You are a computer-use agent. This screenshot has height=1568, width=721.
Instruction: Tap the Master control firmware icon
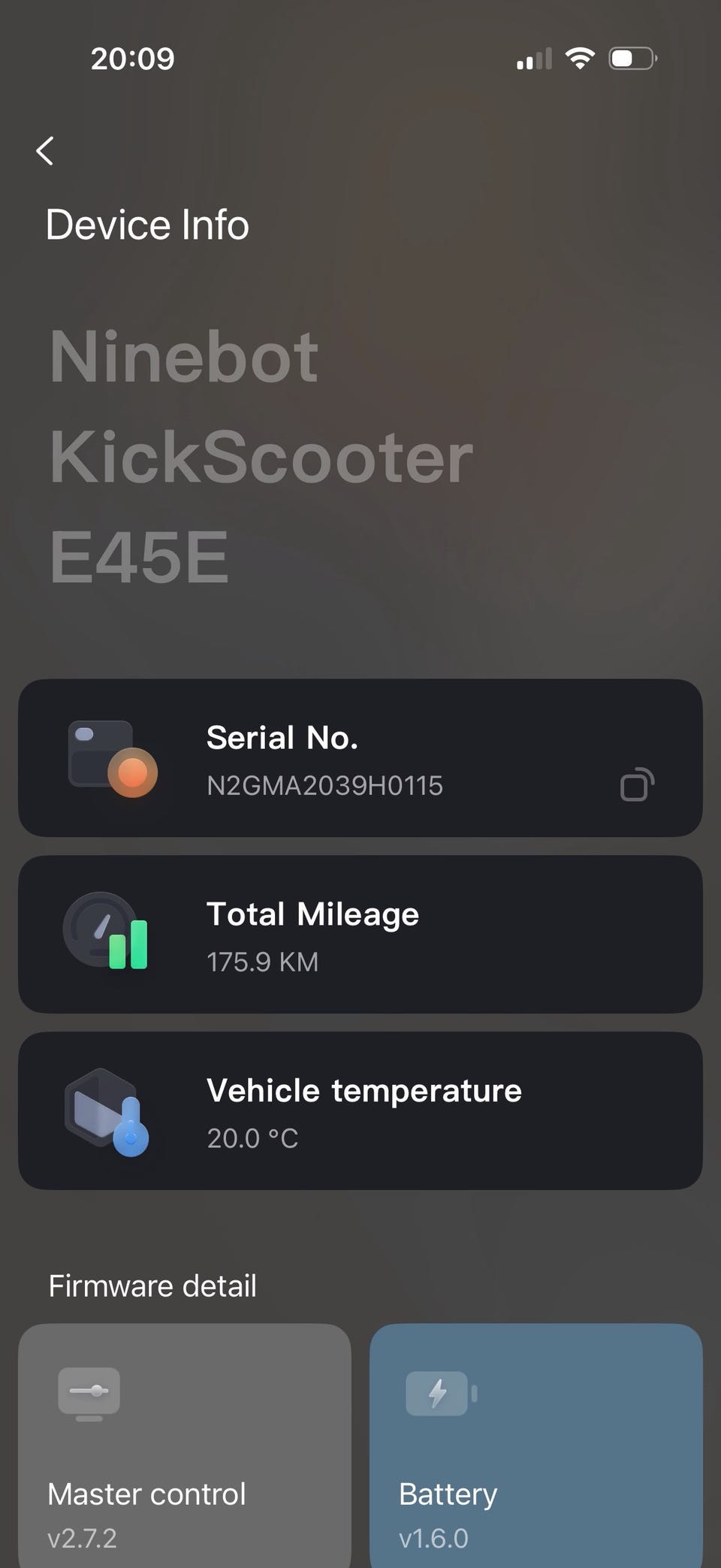pos(89,1394)
